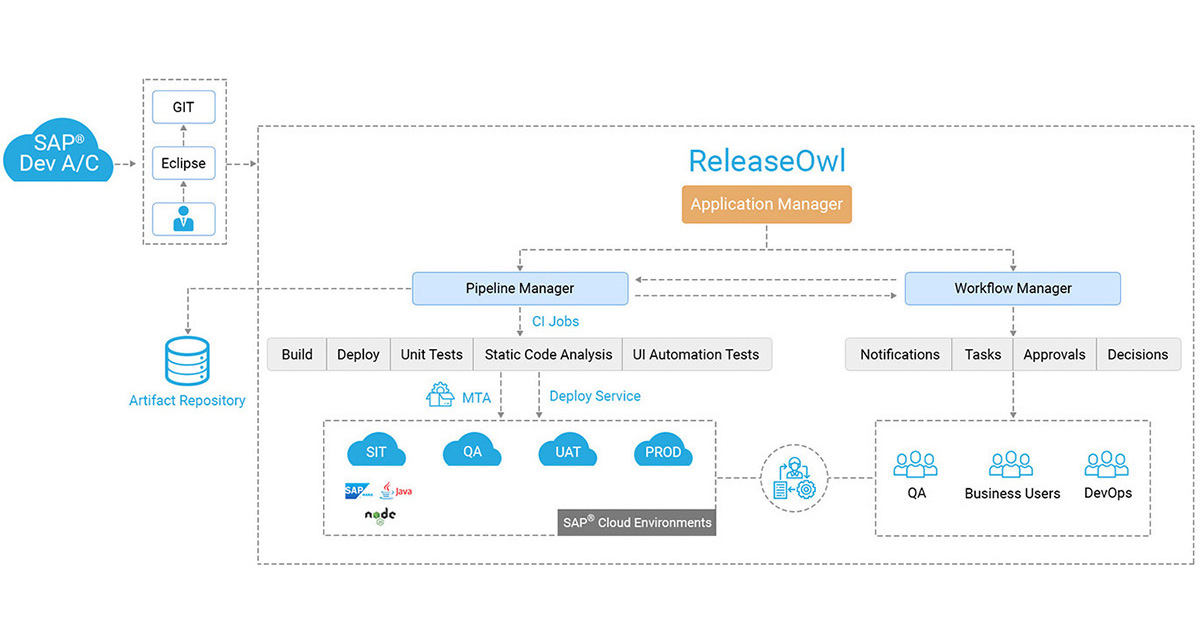Click the Node.js logo

coord(380,516)
